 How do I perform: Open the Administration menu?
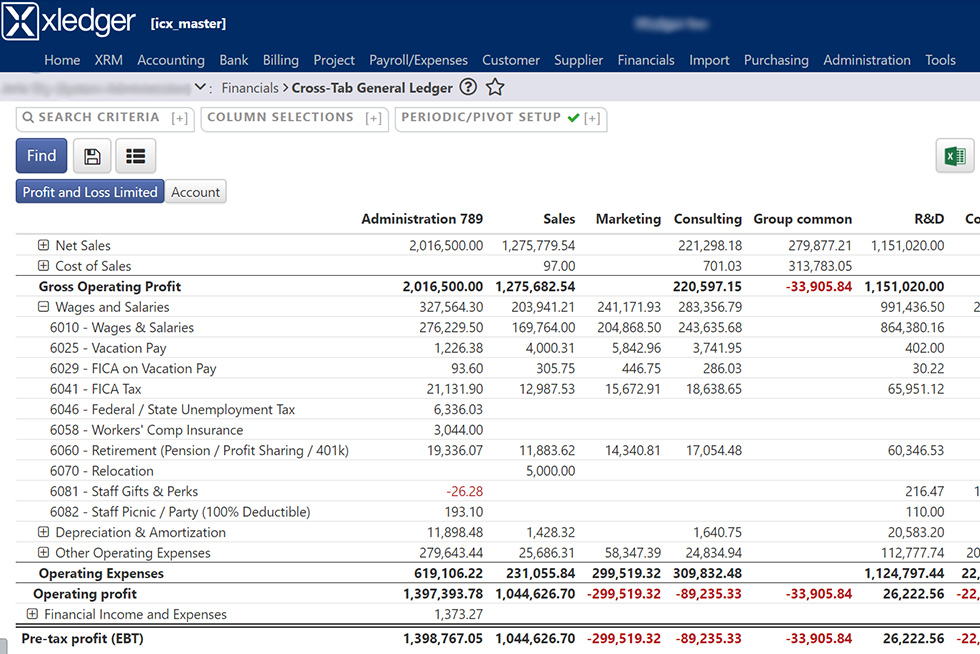(867, 60)
